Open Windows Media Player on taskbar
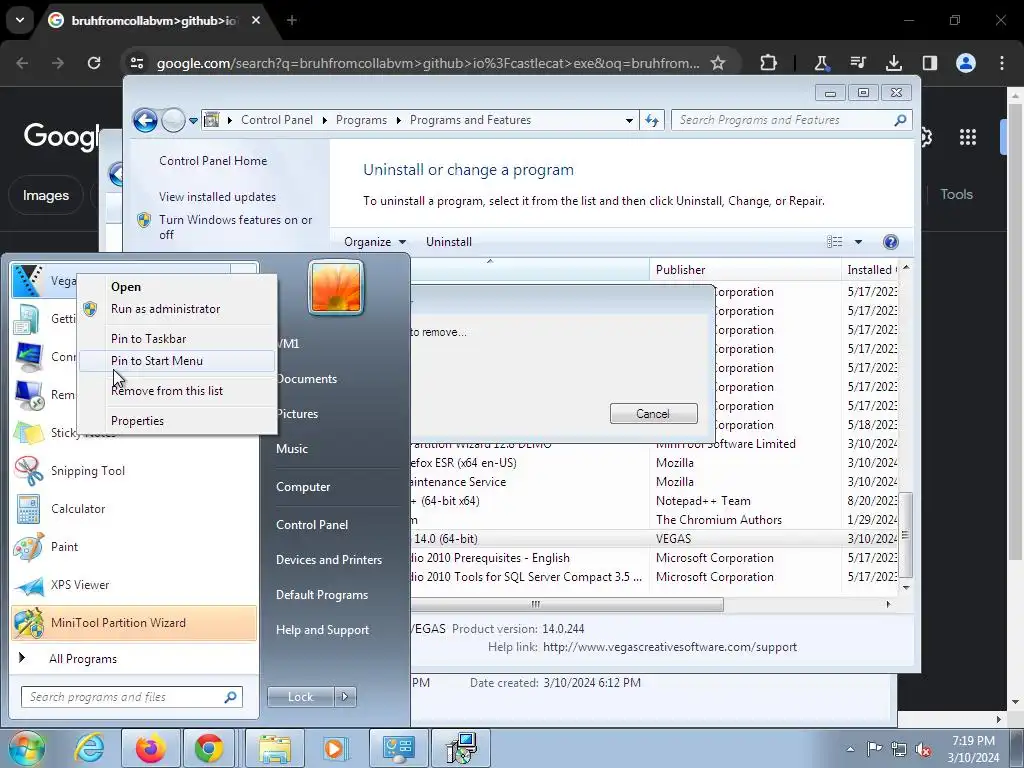The height and width of the screenshot is (768, 1024). 336,748
